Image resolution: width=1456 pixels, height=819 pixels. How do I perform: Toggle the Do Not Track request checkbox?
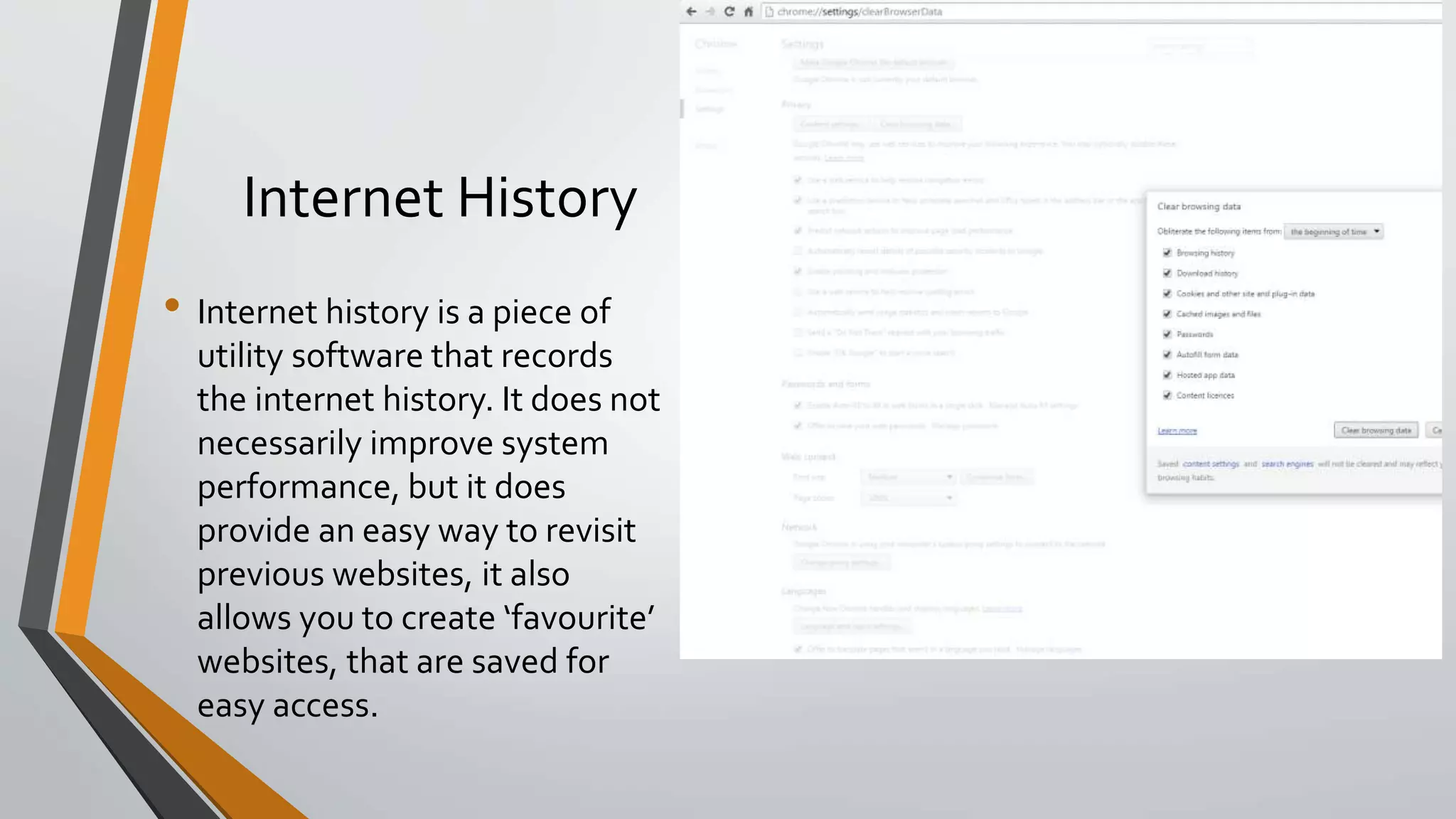pyautogui.click(x=798, y=333)
